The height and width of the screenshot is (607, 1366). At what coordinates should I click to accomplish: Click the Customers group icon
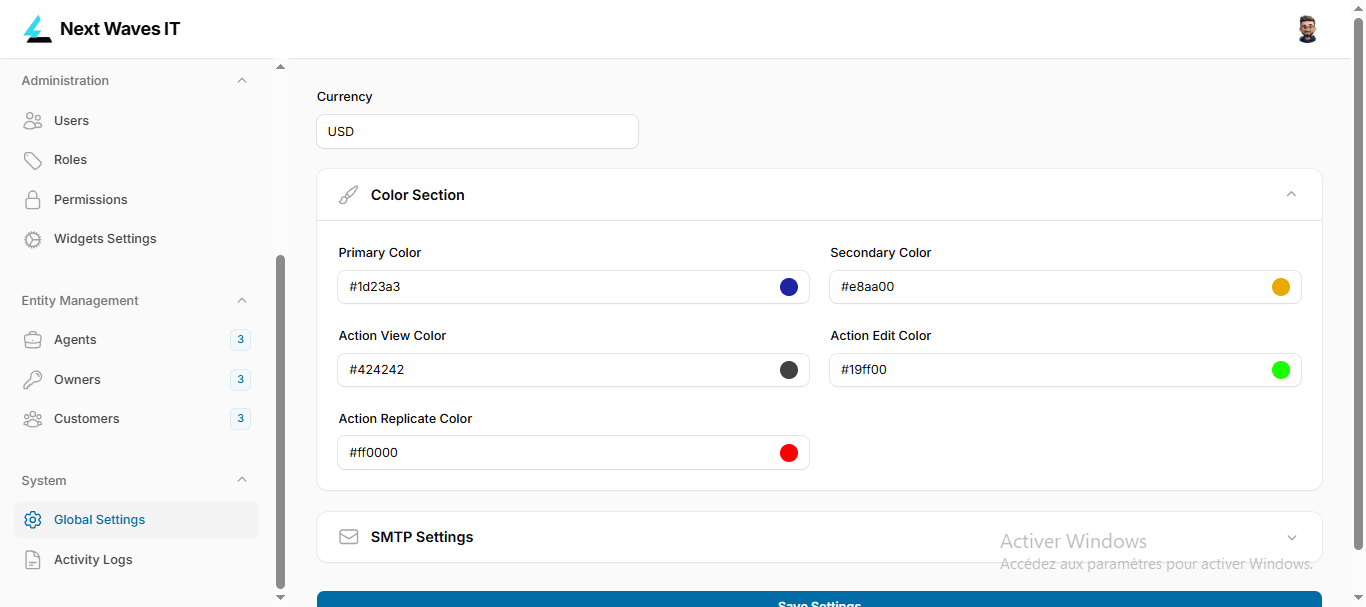pos(33,419)
